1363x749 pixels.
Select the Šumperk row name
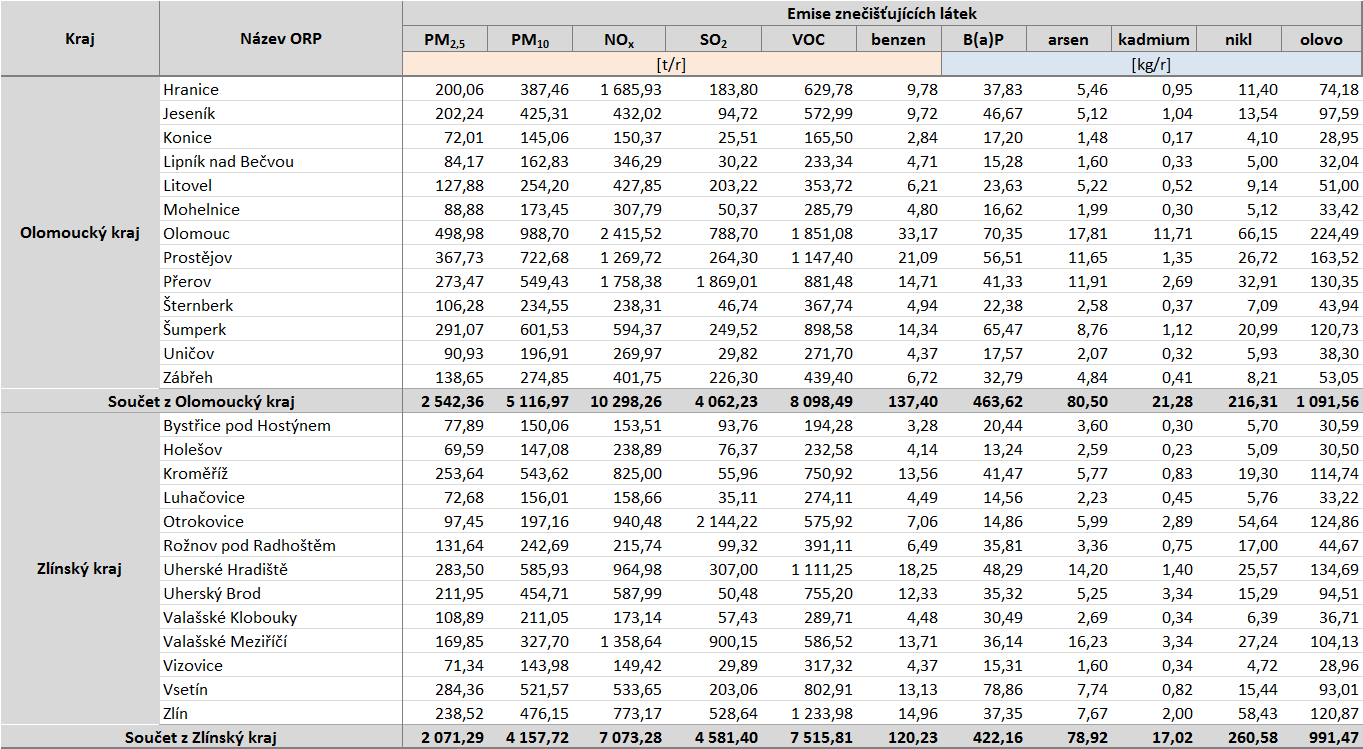(x=195, y=329)
